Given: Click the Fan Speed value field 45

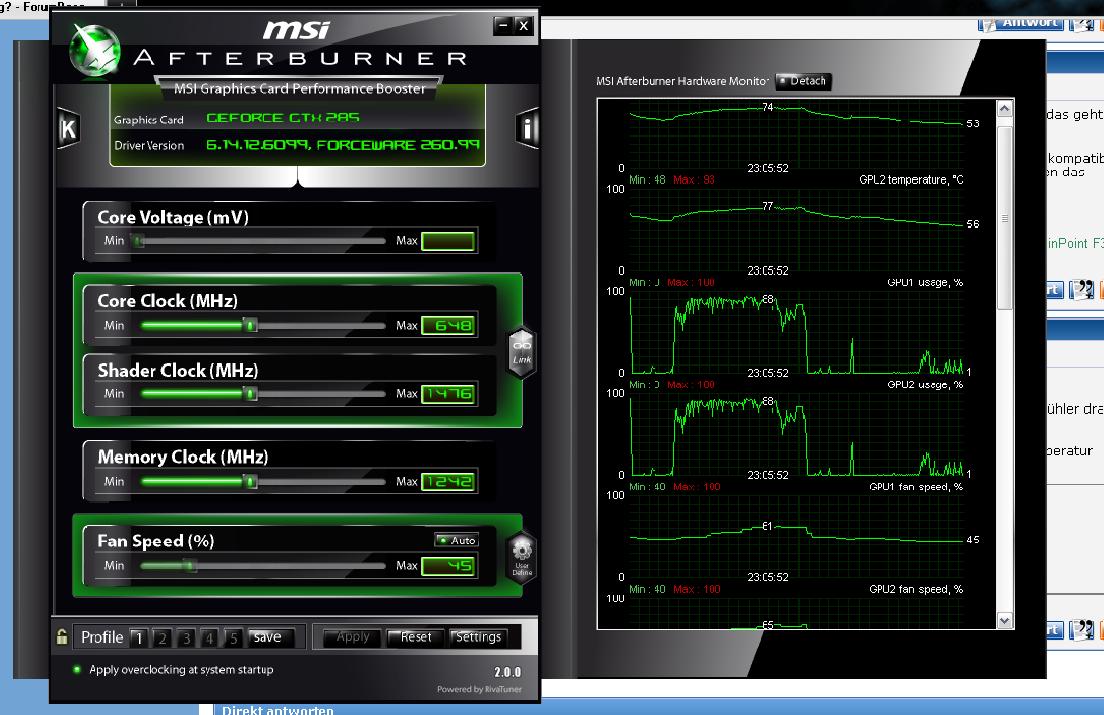Looking at the screenshot, I should (x=448, y=565).
